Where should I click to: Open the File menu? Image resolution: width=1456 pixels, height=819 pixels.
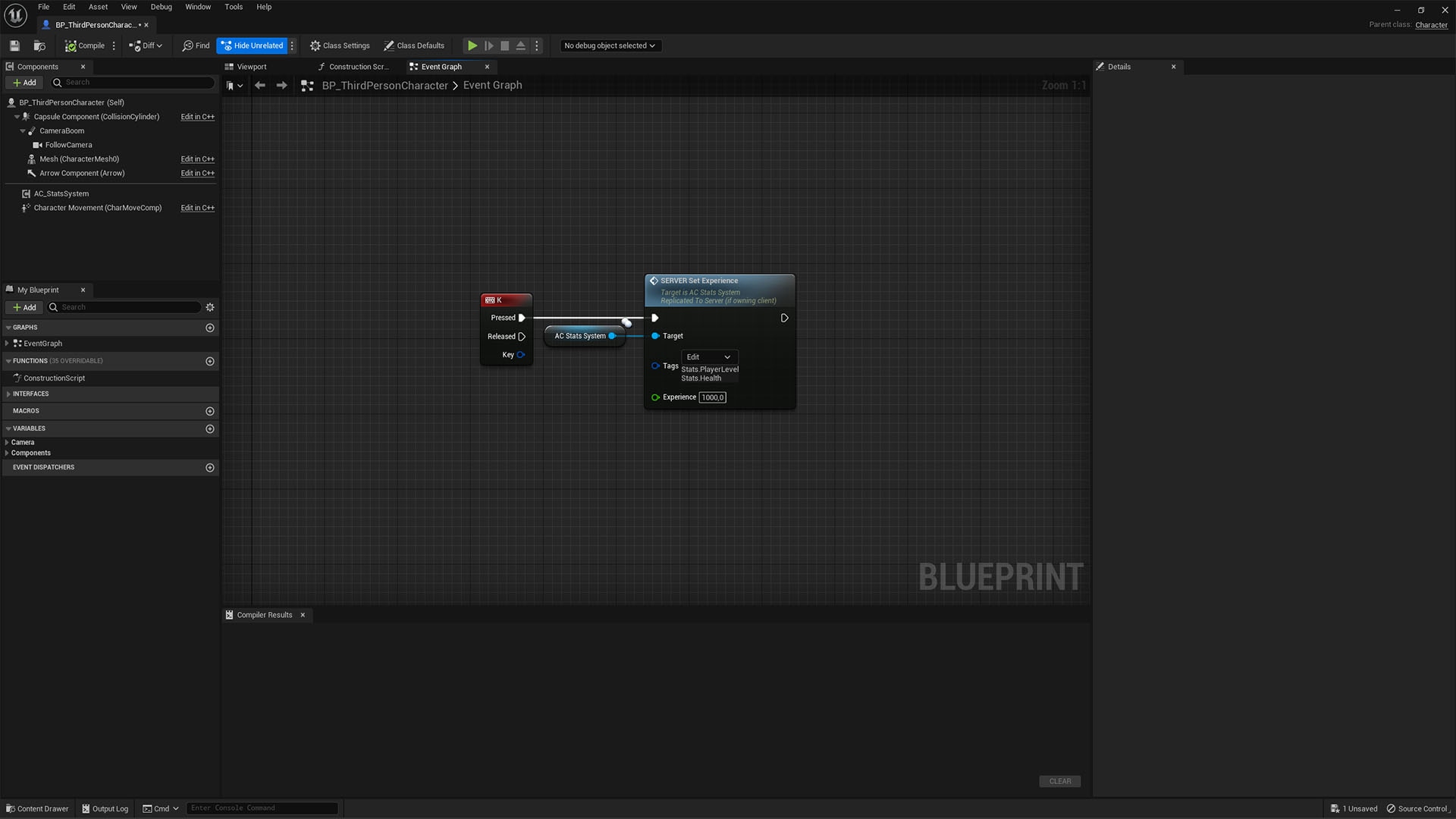44,7
